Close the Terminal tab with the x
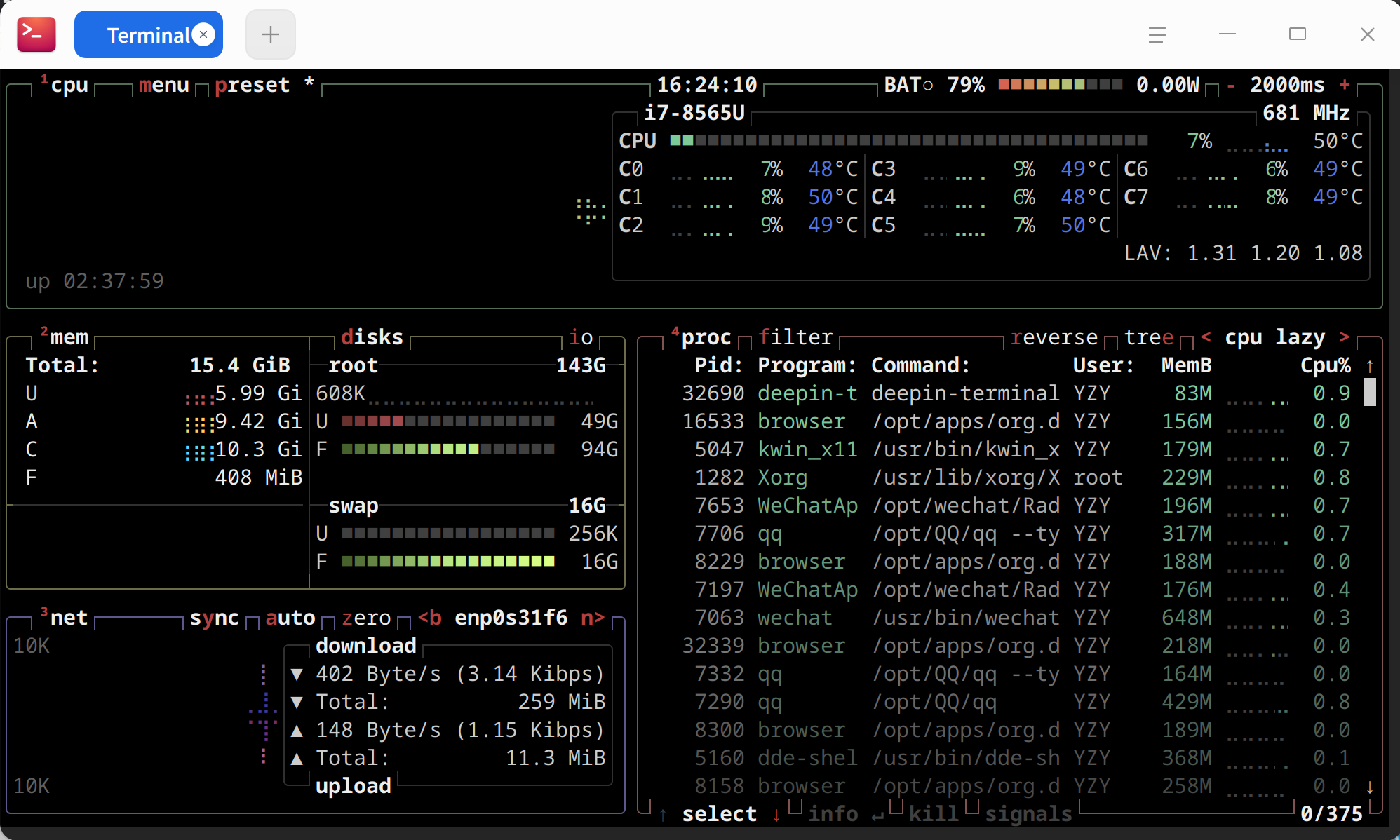The height and width of the screenshot is (840, 1400). [x=203, y=34]
